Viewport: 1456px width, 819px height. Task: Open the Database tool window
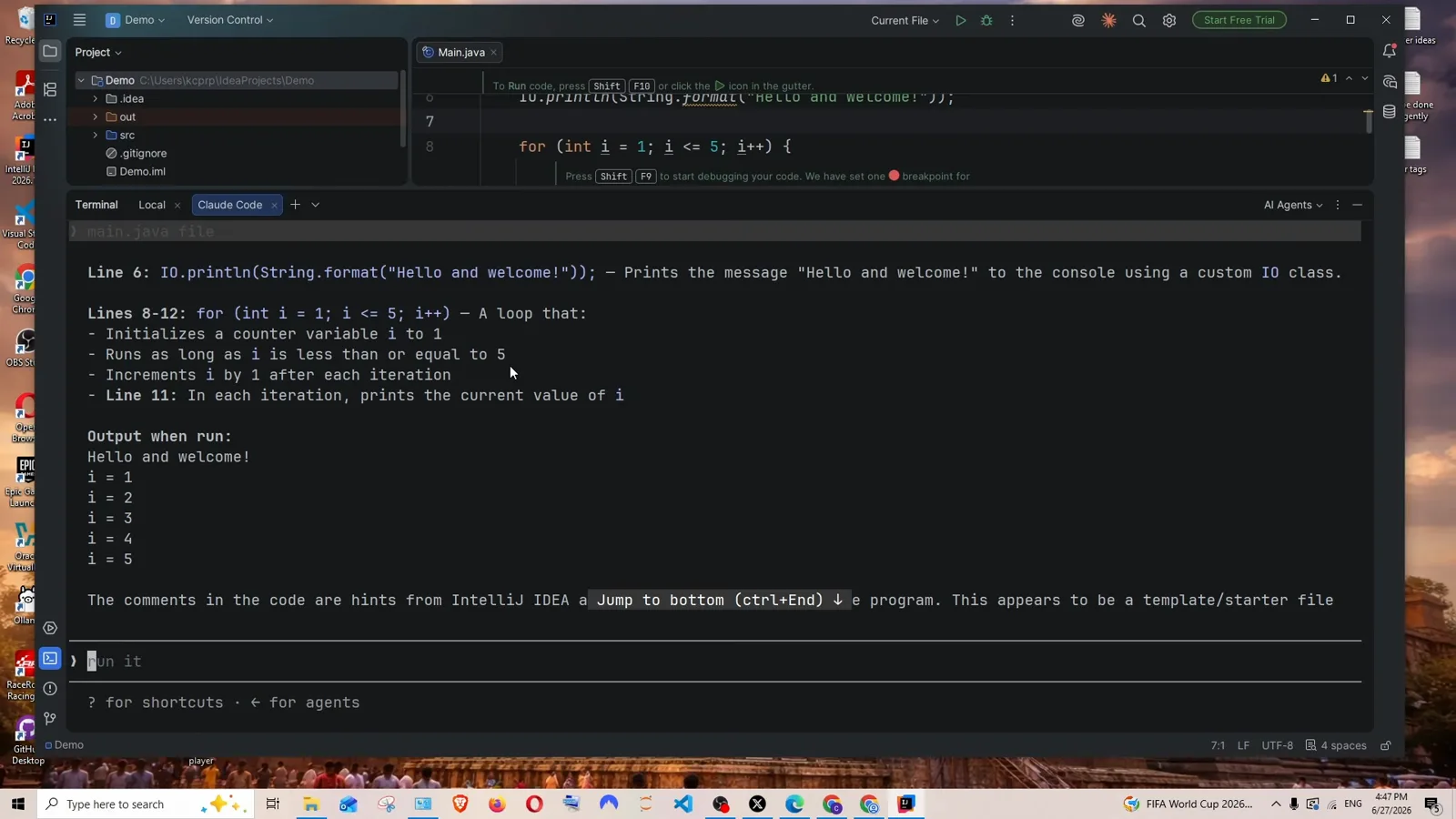(1389, 112)
